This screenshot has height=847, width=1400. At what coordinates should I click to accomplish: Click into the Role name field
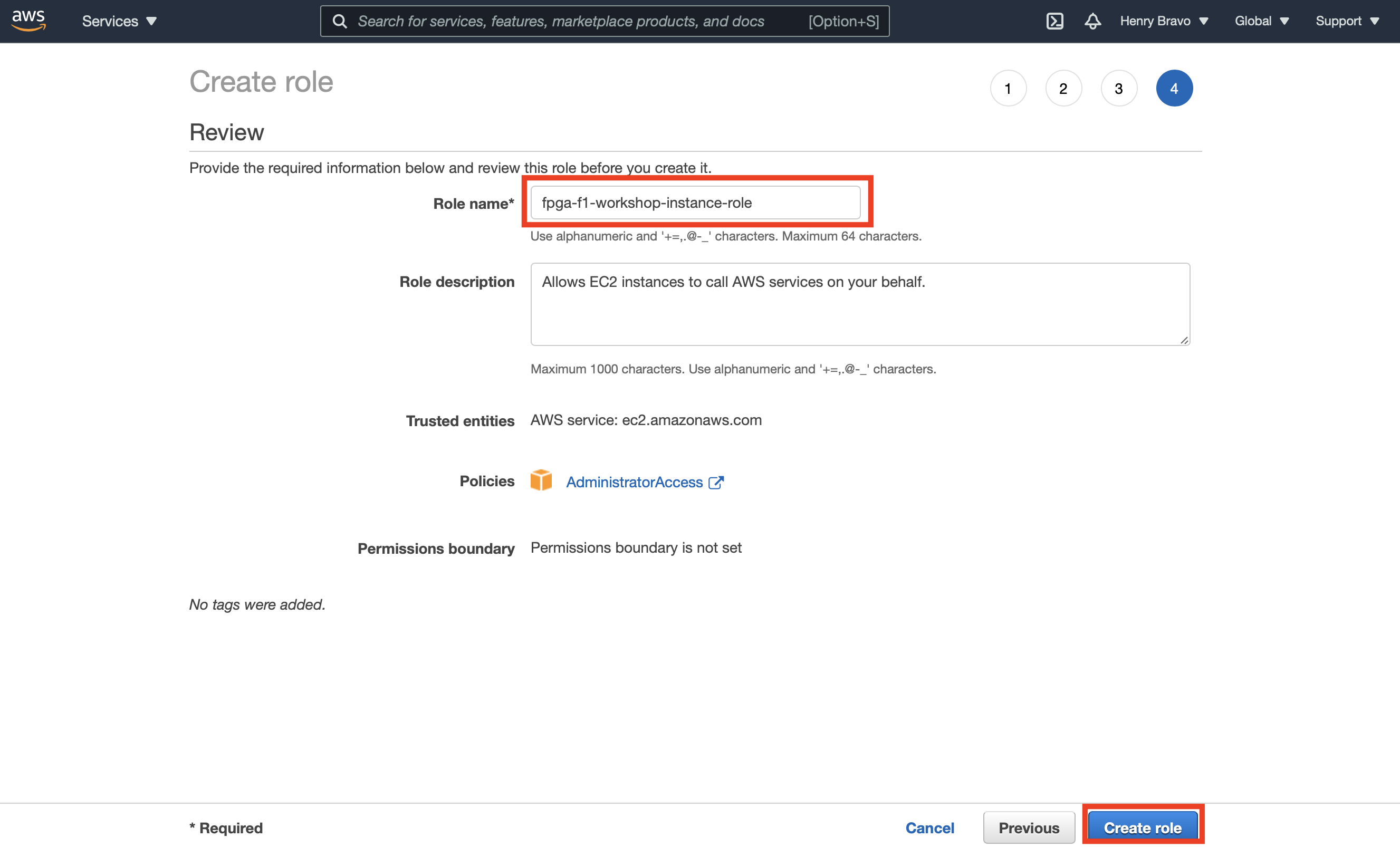tap(695, 203)
